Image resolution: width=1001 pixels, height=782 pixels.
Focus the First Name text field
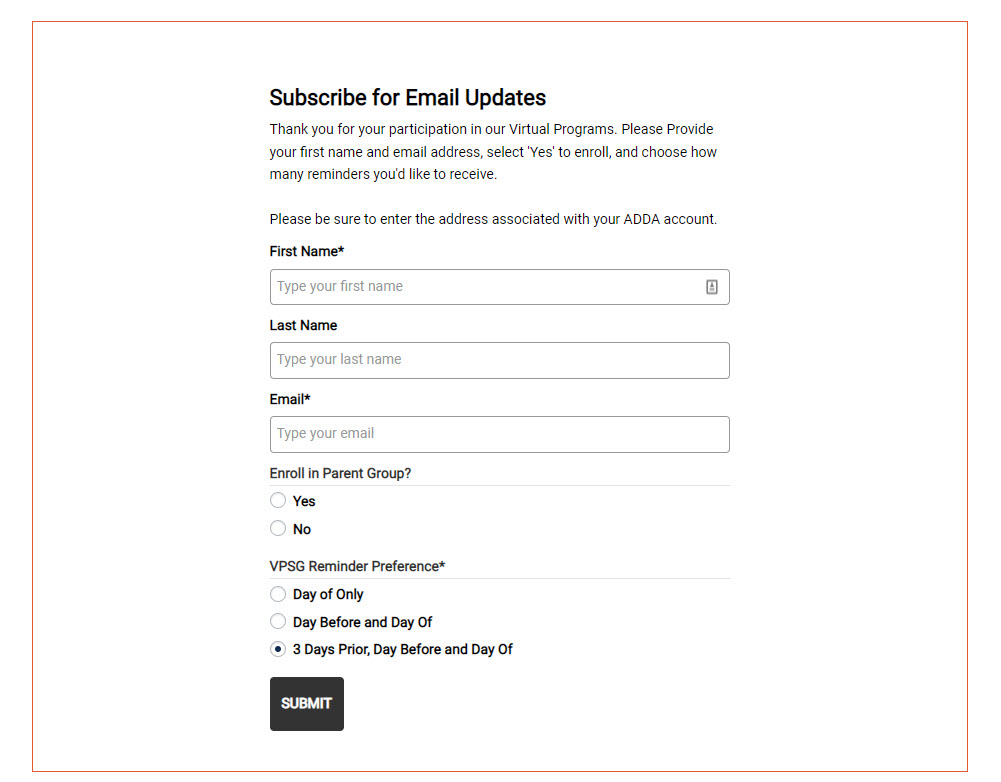point(485,287)
